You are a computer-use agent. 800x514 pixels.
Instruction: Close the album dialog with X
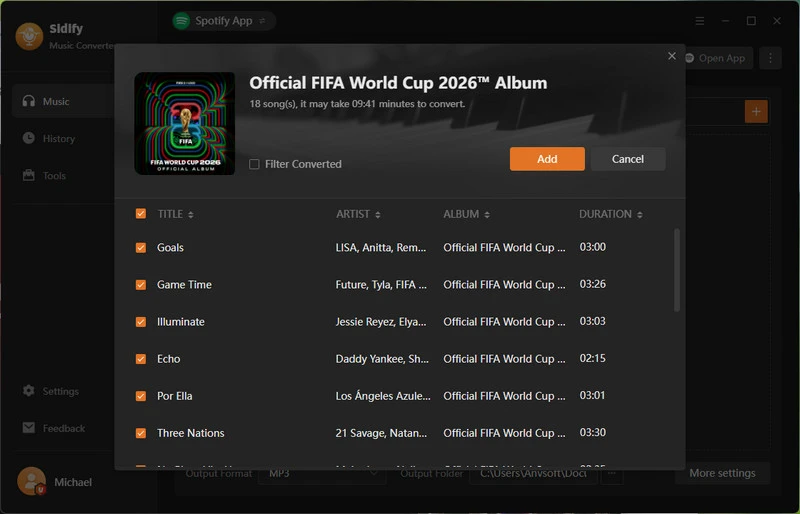[672, 56]
